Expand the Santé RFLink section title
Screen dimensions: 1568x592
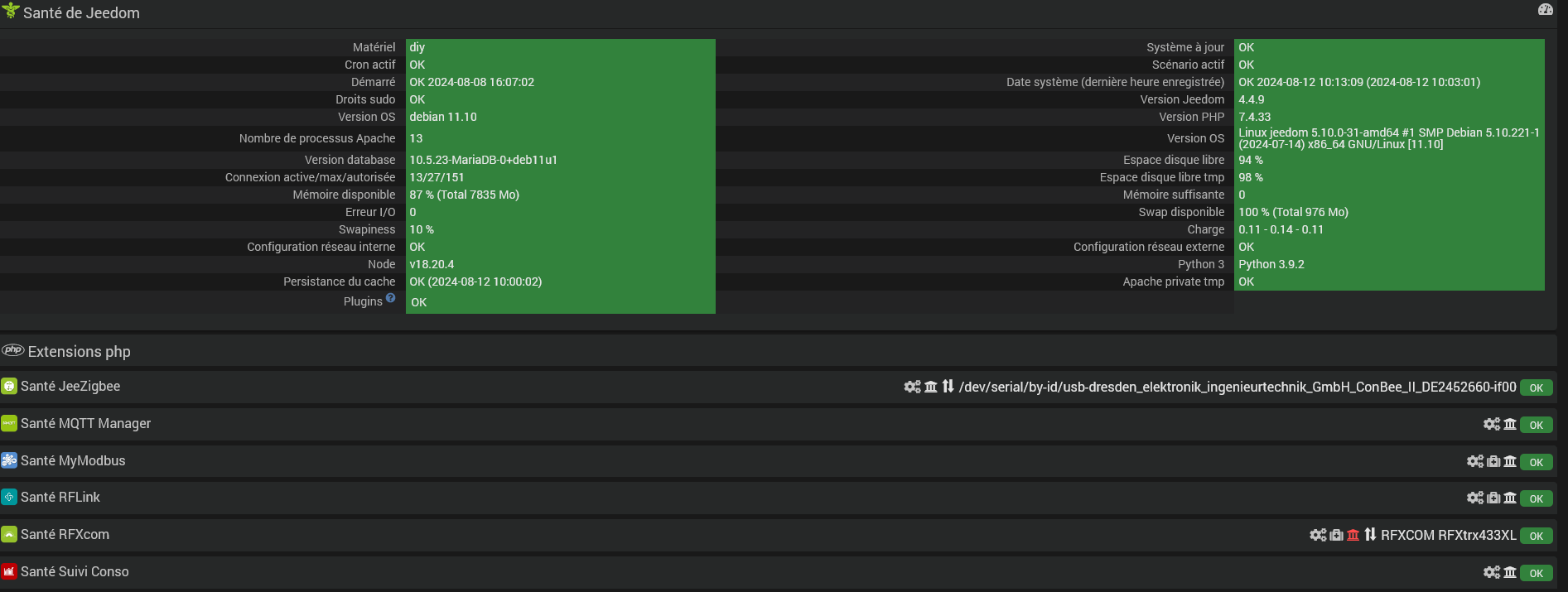[x=60, y=497]
